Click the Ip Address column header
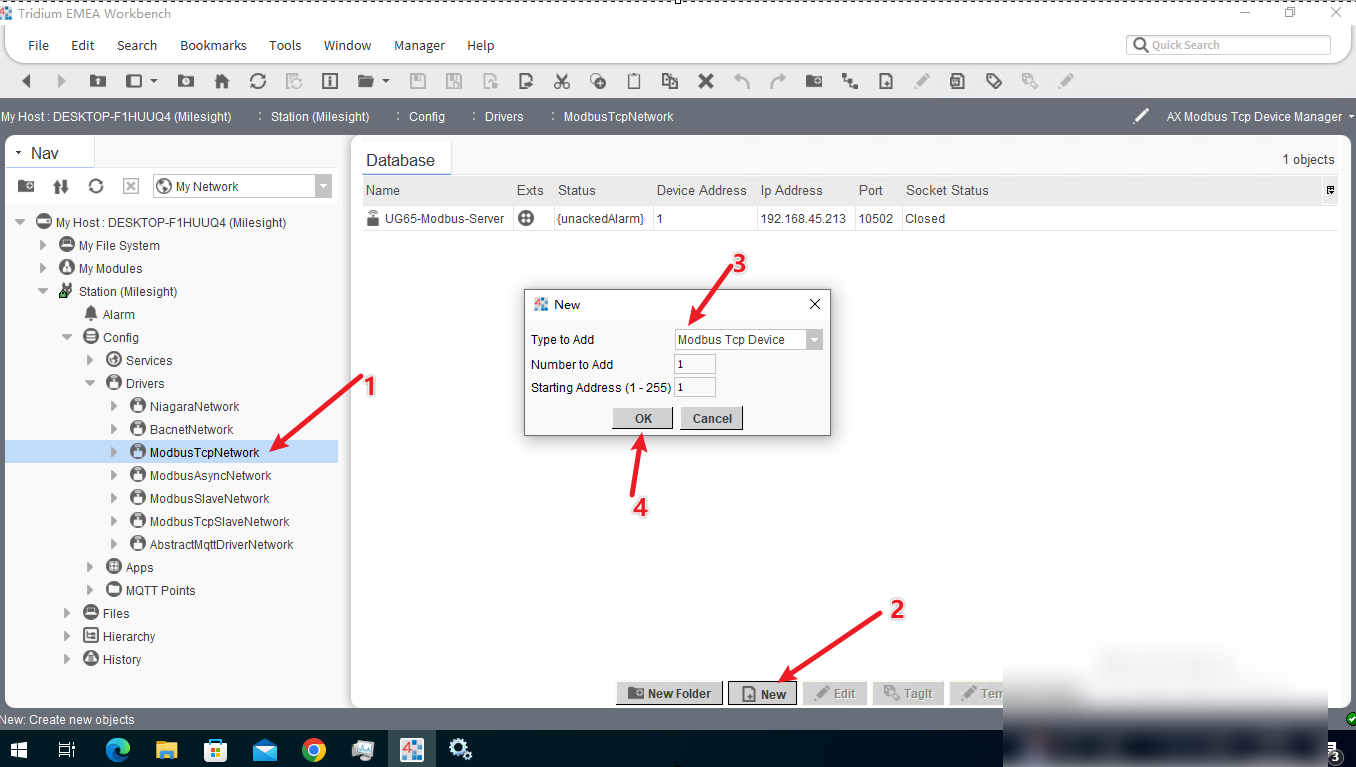This screenshot has width=1356, height=767. click(791, 190)
